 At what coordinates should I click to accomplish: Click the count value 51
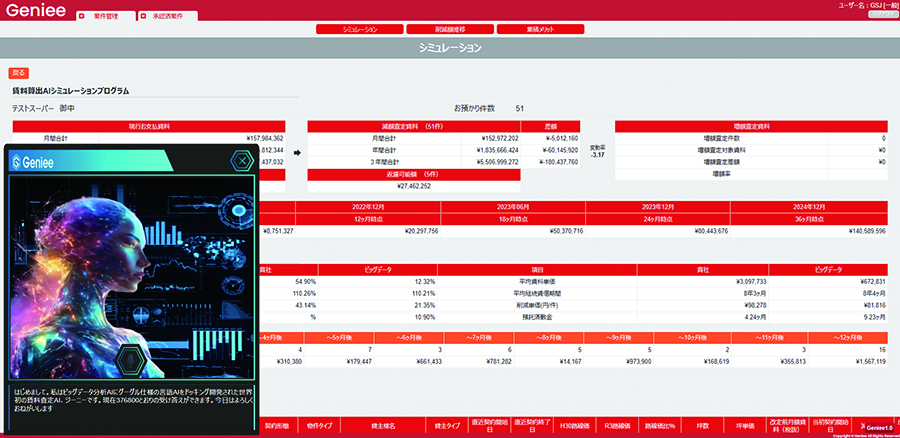[x=519, y=108]
